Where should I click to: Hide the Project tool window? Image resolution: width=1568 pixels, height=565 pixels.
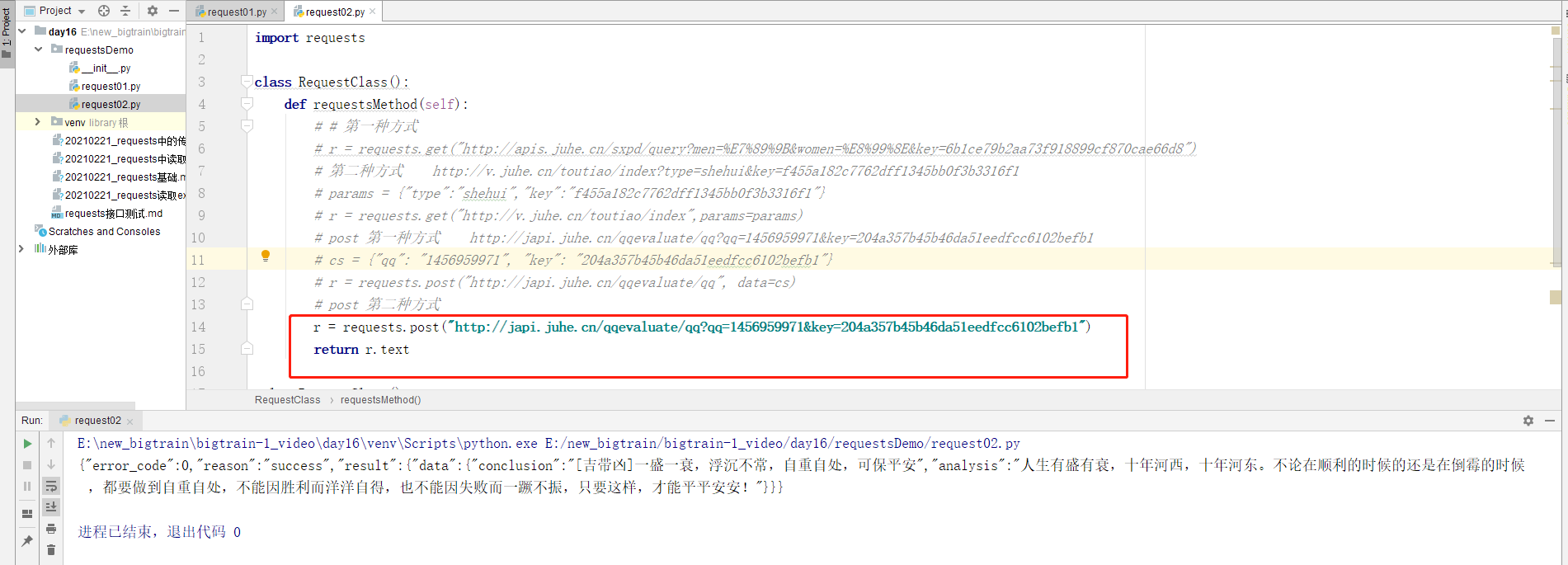tap(174, 11)
